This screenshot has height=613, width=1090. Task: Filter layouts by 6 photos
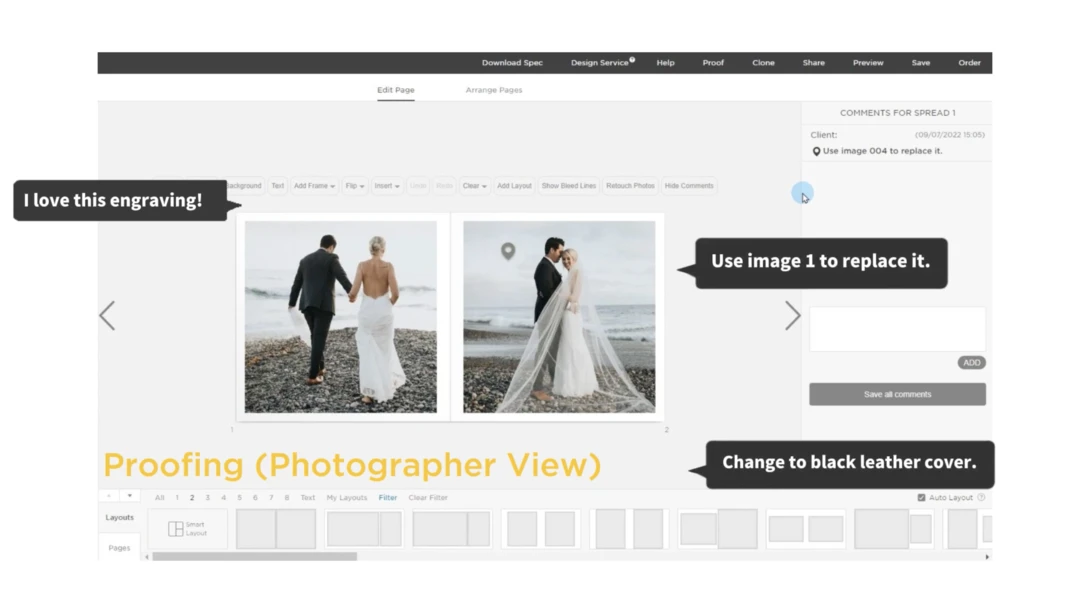[x=255, y=498]
